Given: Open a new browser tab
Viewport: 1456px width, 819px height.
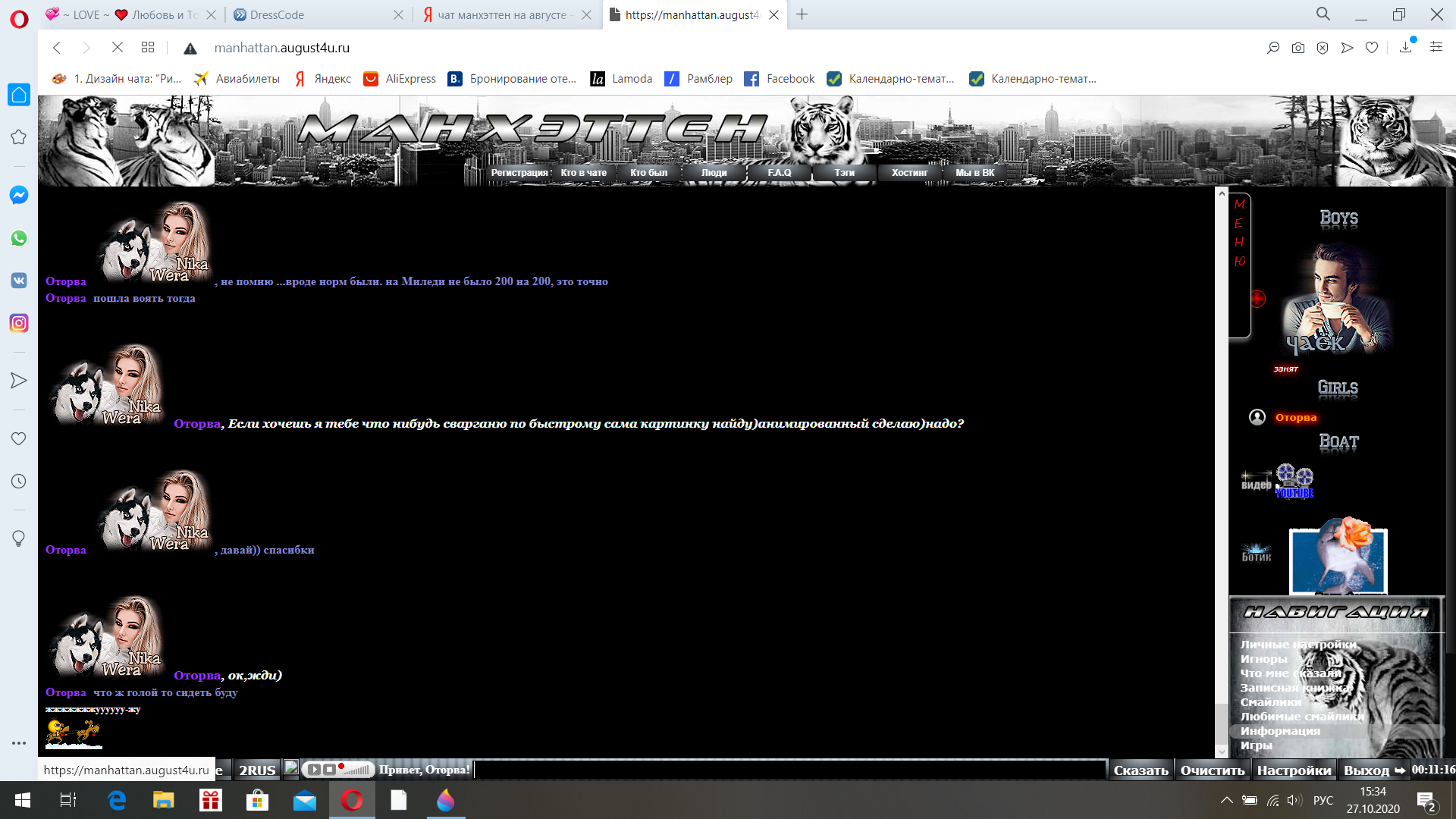Looking at the screenshot, I should [x=802, y=14].
